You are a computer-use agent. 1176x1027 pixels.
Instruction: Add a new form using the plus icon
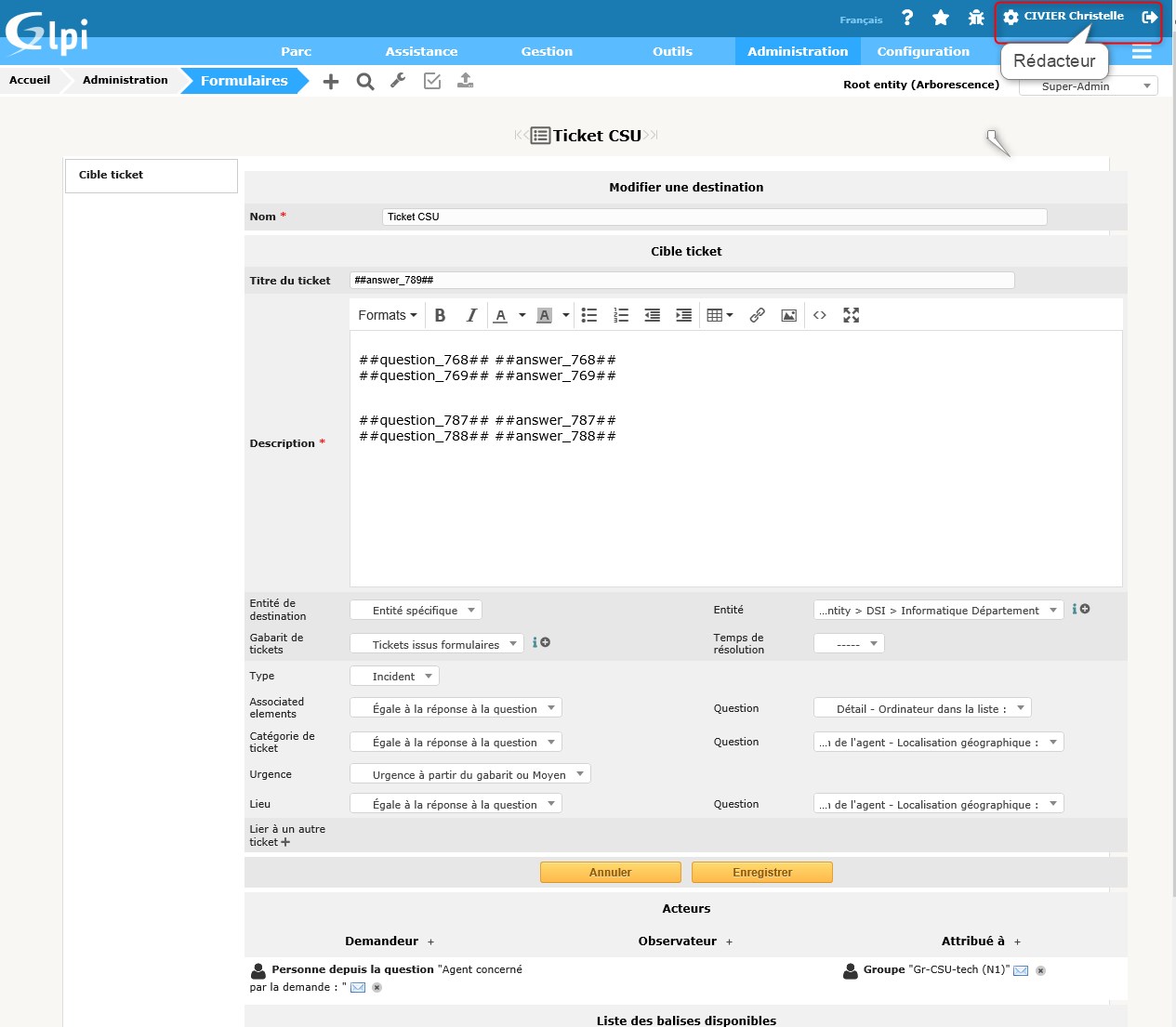[x=331, y=81]
